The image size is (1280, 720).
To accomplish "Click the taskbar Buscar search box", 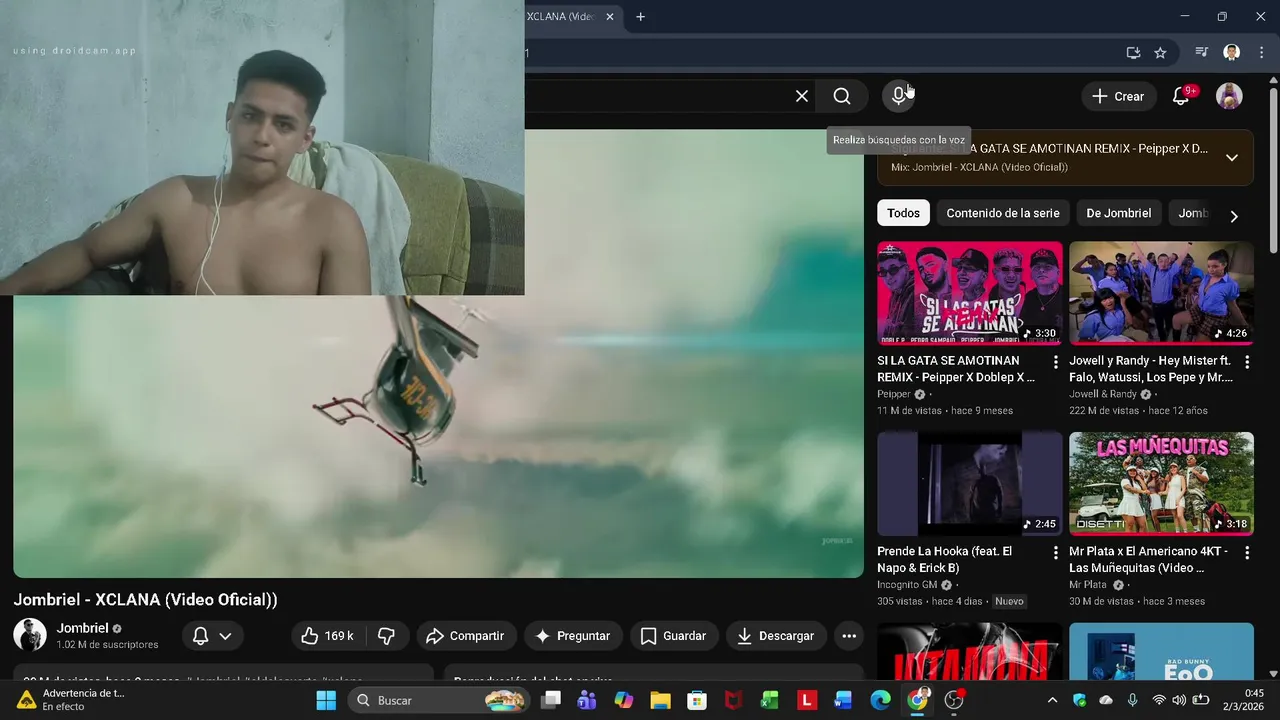I will [x=439, y=700].
